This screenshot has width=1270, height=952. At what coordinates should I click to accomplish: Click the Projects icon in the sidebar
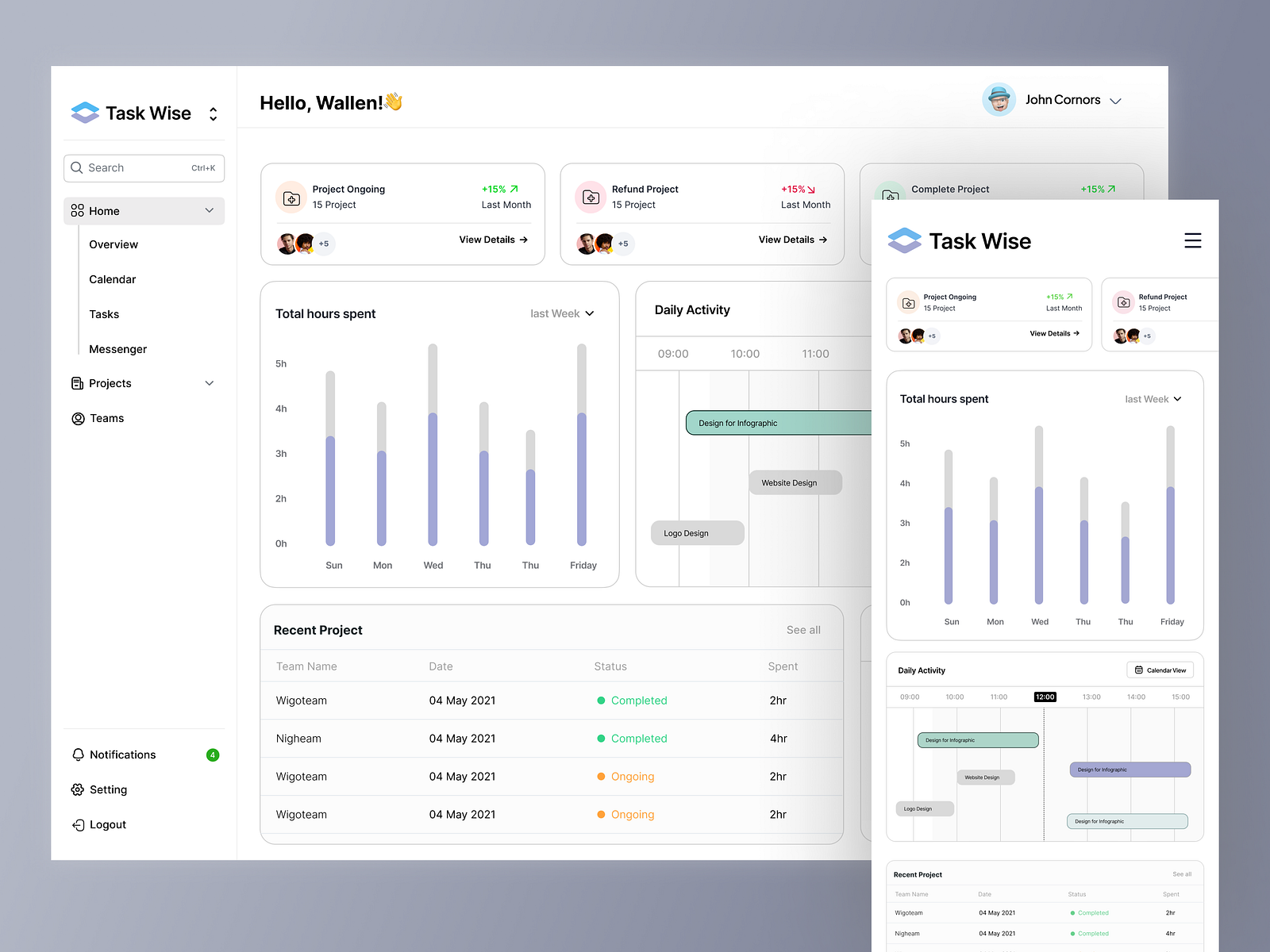78,383
